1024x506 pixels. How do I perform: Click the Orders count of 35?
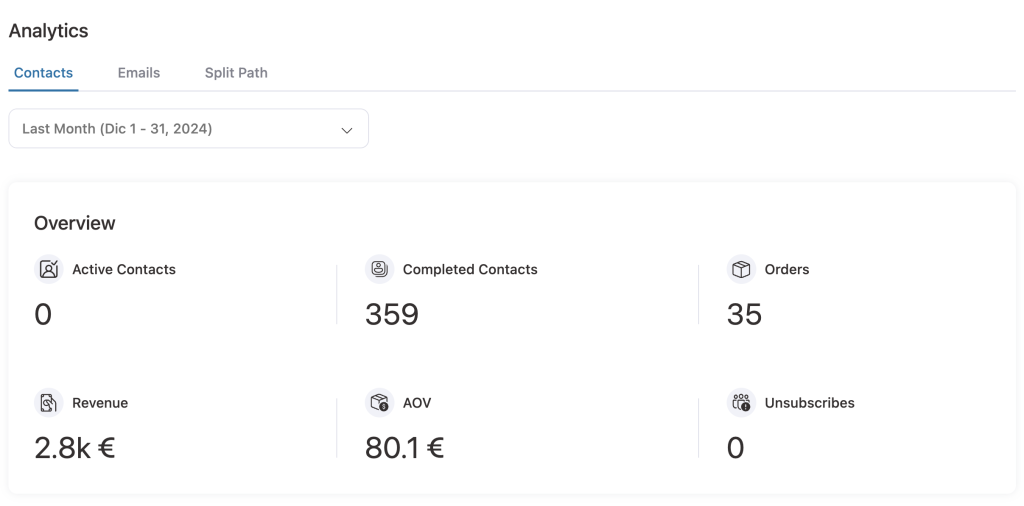point(744,315)
